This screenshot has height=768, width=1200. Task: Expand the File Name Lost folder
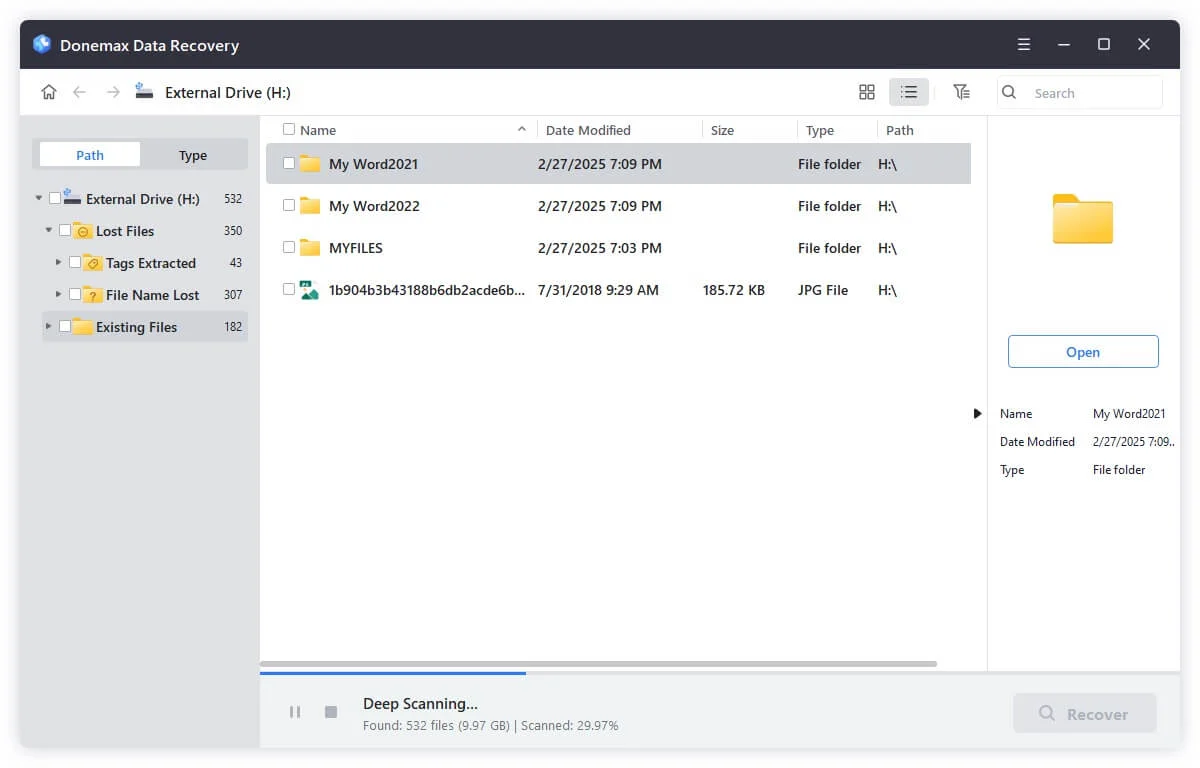pyautogui.click(x=59, y=295)
